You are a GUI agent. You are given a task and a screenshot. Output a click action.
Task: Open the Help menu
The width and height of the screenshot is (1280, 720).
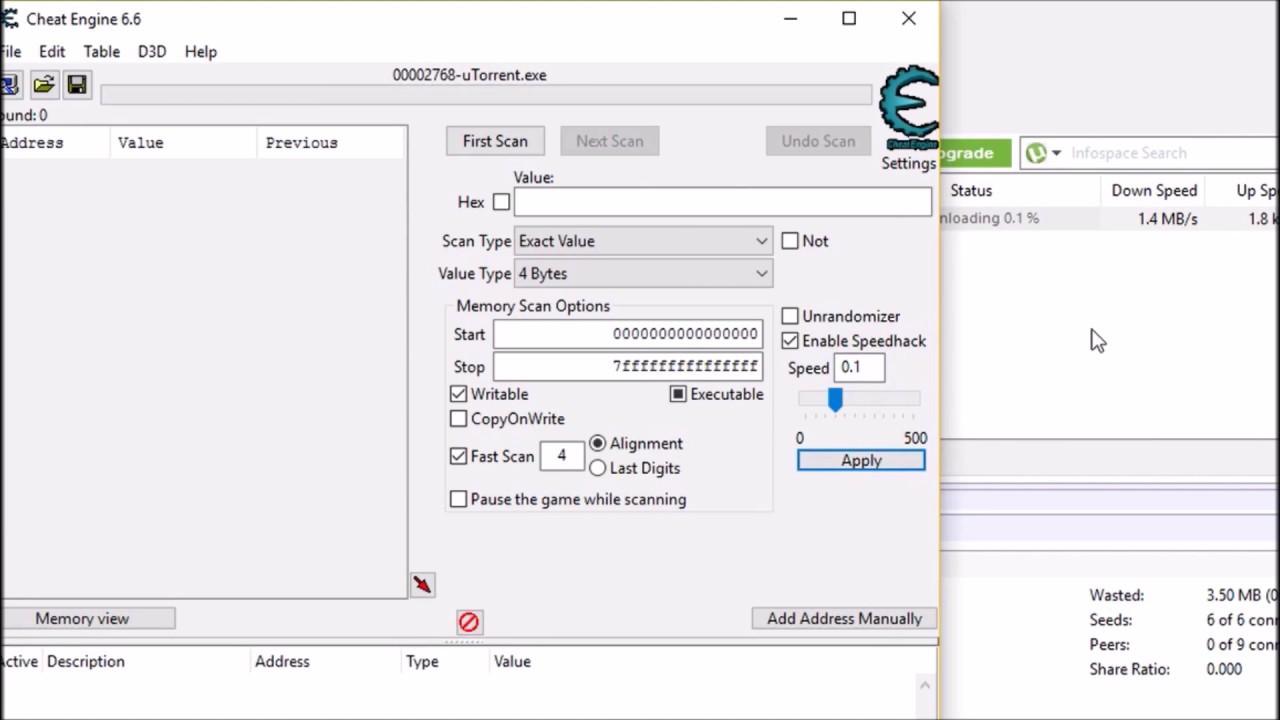[x=200, y=52]
